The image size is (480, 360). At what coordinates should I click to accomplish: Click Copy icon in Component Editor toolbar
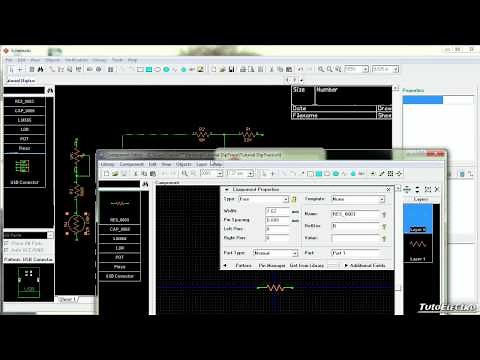tap(144, 173)
